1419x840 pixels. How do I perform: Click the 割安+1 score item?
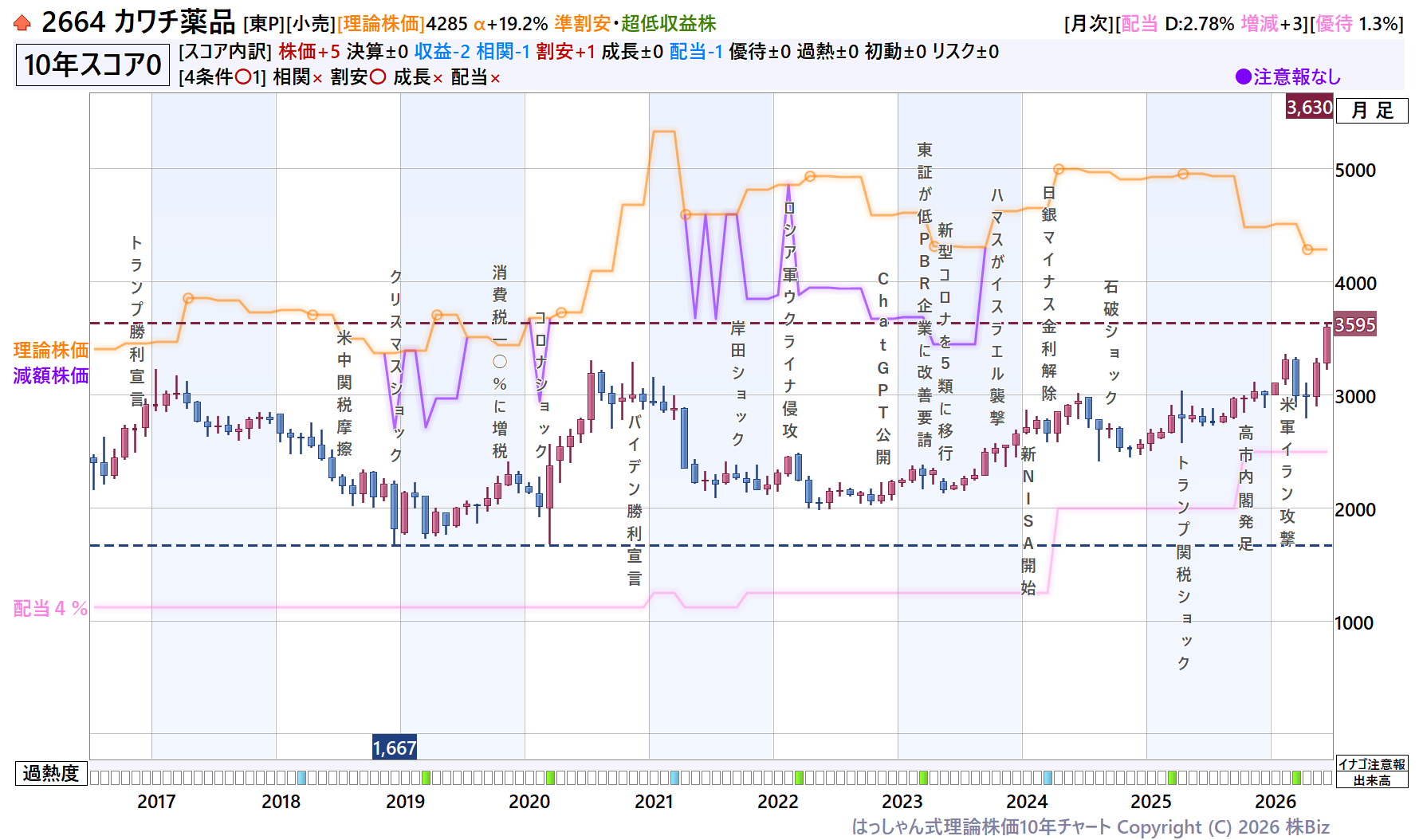[x=565, y=52]
